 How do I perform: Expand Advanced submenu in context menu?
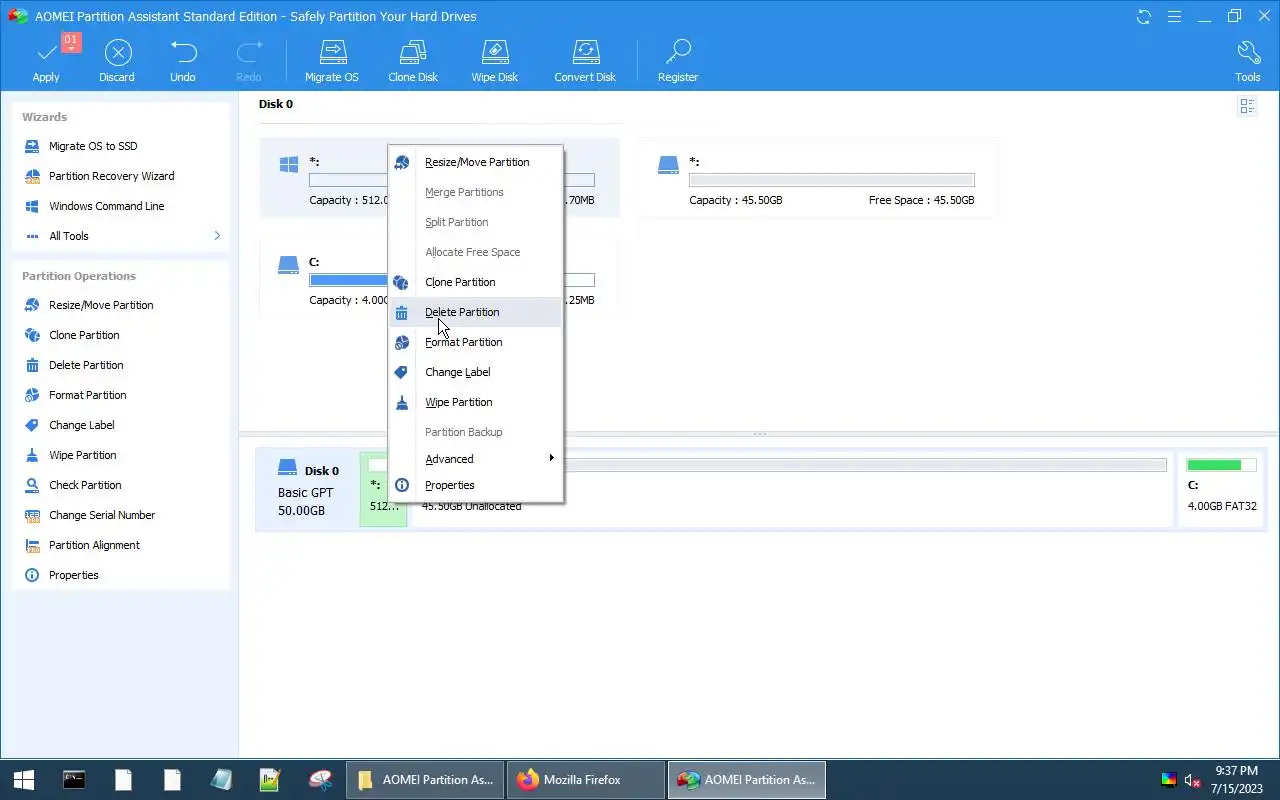[x=476, y=459]
